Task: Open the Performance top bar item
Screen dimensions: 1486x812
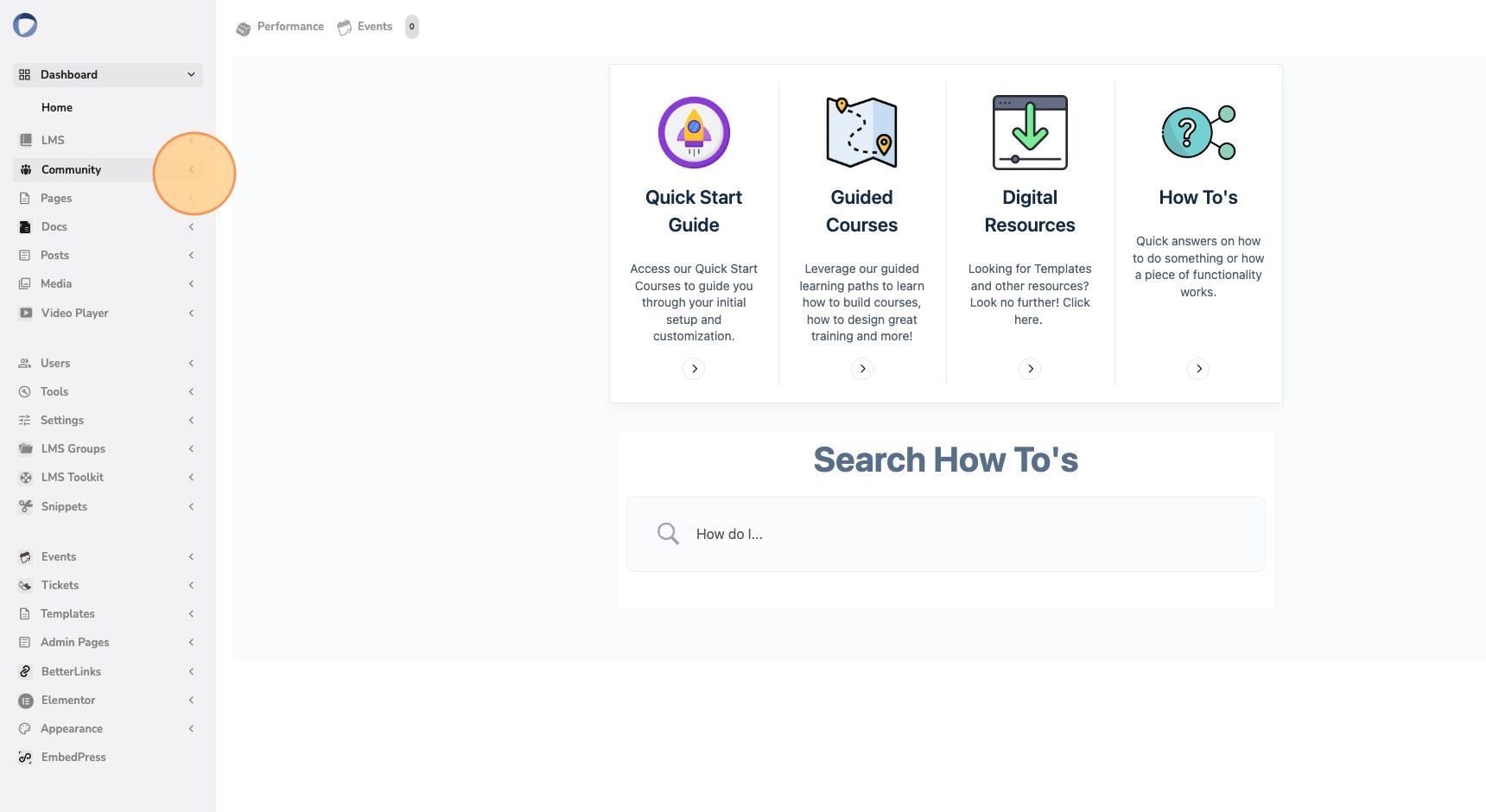Action: pos(280,27)
